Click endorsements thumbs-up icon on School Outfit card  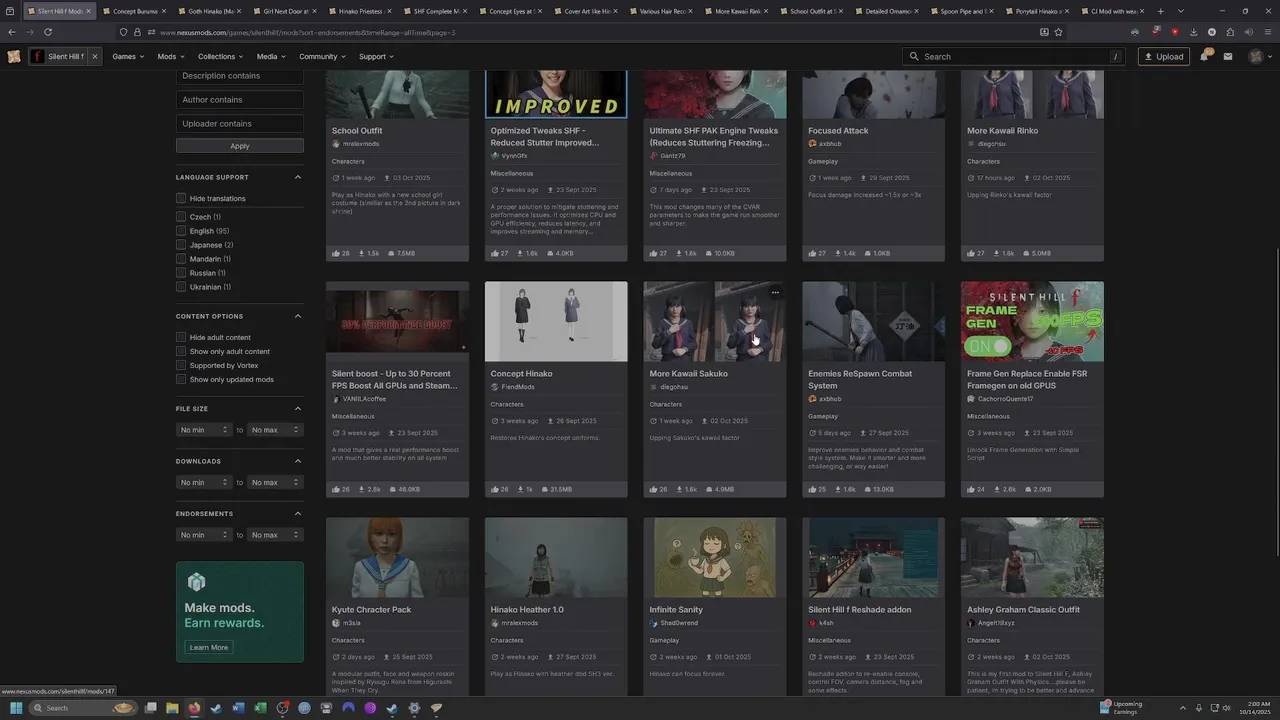click(336, 253)
